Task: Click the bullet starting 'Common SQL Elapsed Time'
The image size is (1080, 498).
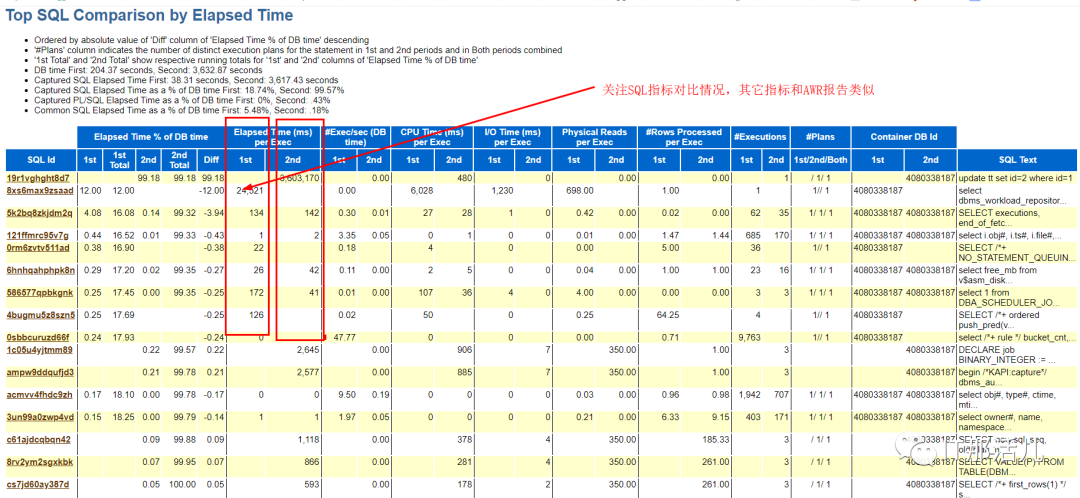Action: [181, 110]
